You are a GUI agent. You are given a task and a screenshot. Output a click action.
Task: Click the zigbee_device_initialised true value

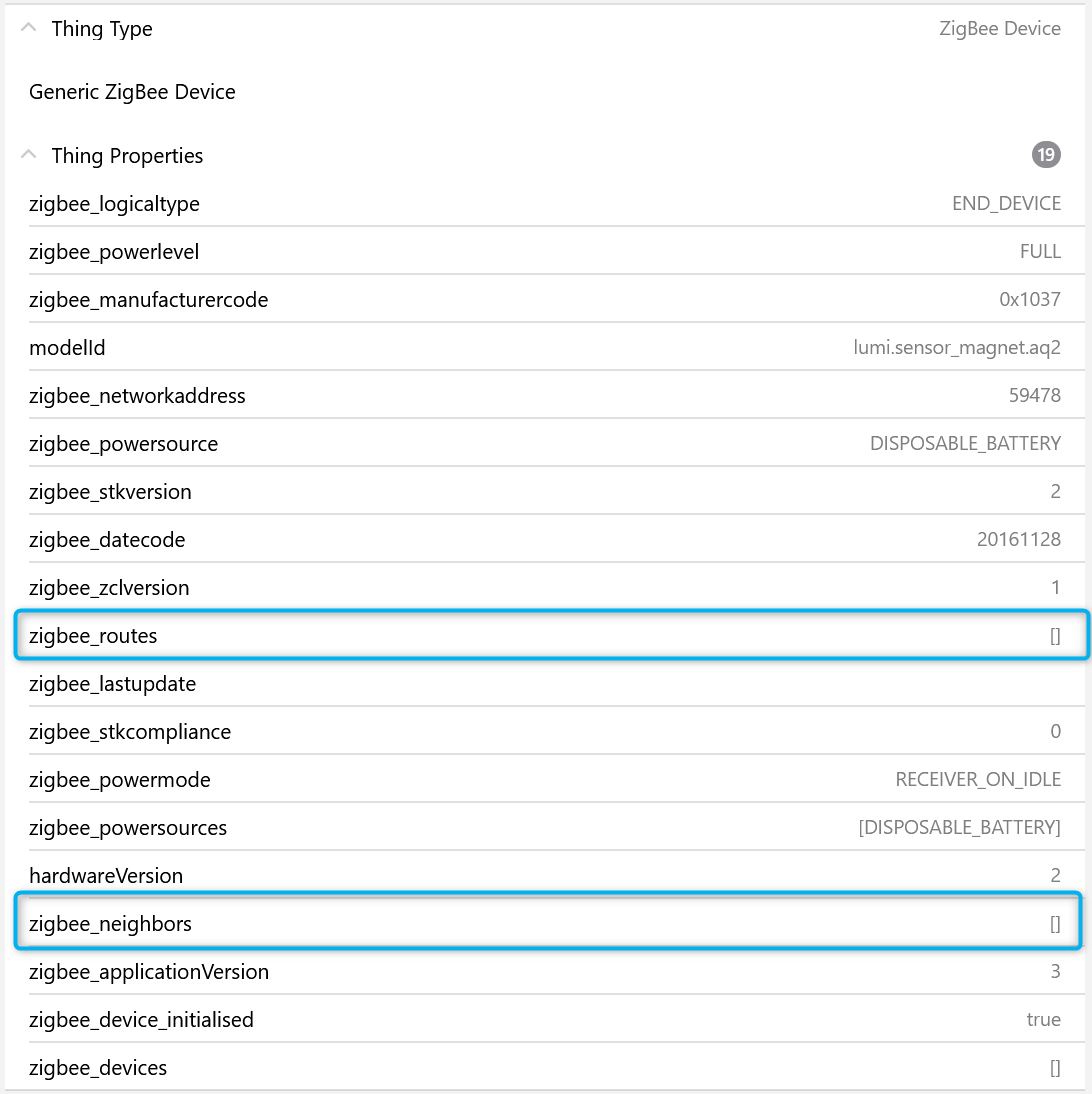point(1043,1020)
